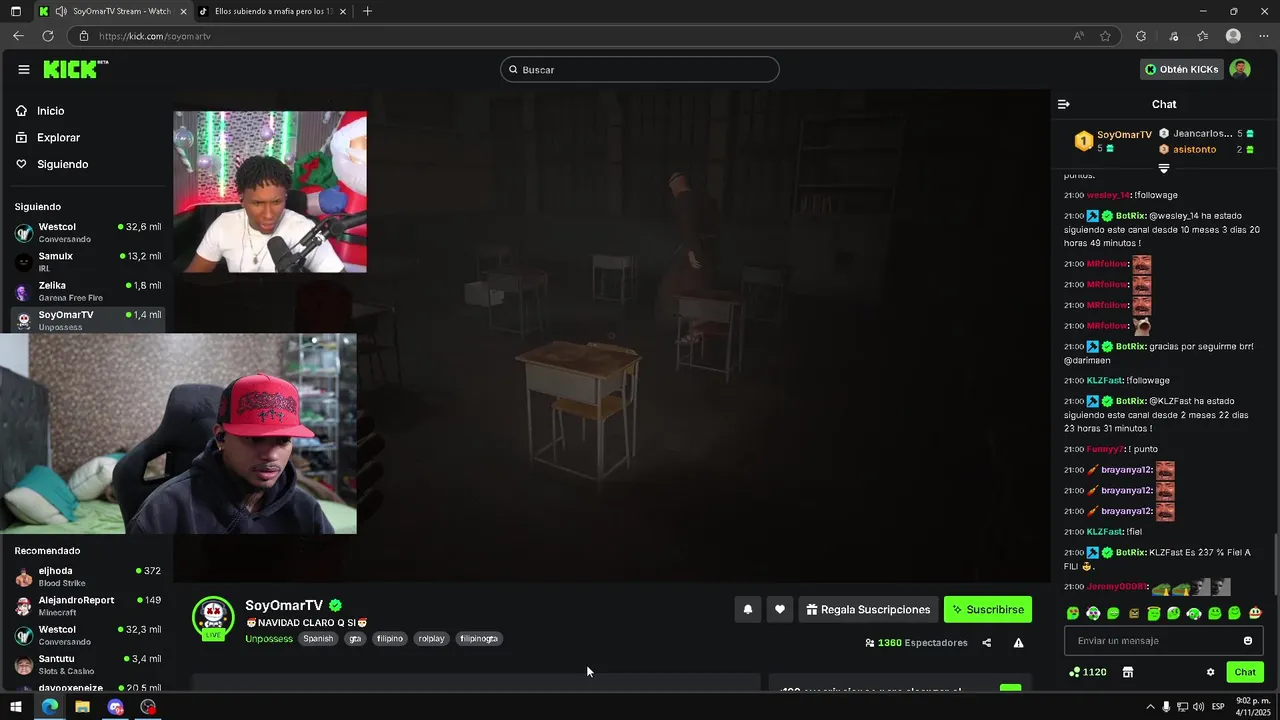Open Edge settings and more menu
The image size is (1280, 720).
point(1262,36)
